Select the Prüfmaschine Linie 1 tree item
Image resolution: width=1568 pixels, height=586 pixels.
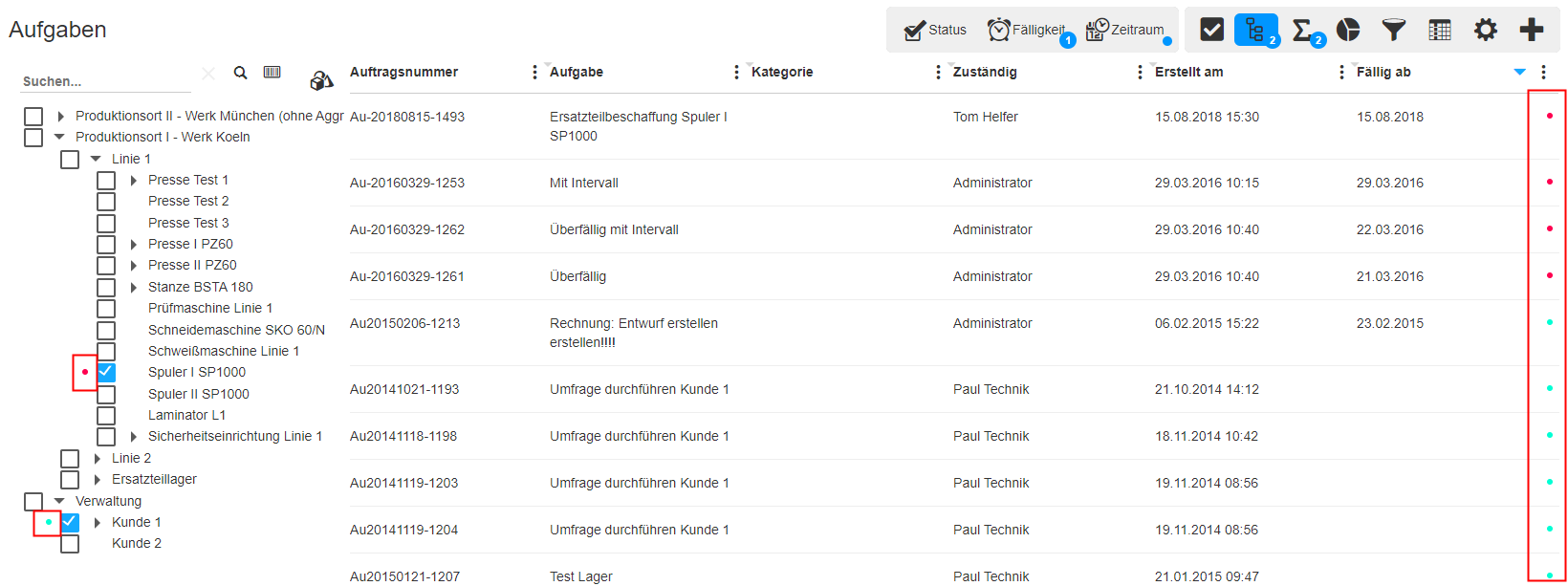pyautogui.click(x=210, y=308)
